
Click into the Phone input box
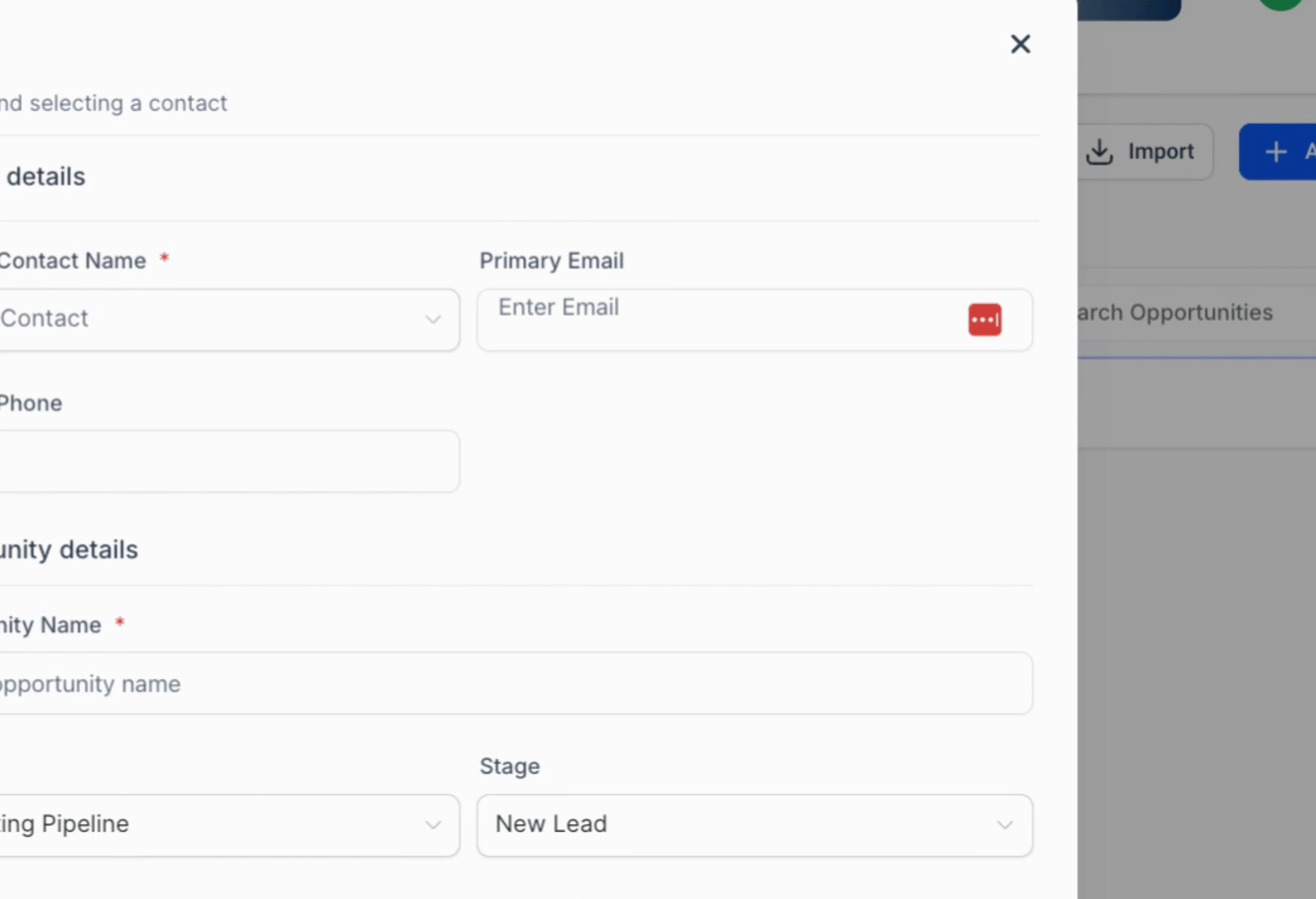tap(225, 461)
